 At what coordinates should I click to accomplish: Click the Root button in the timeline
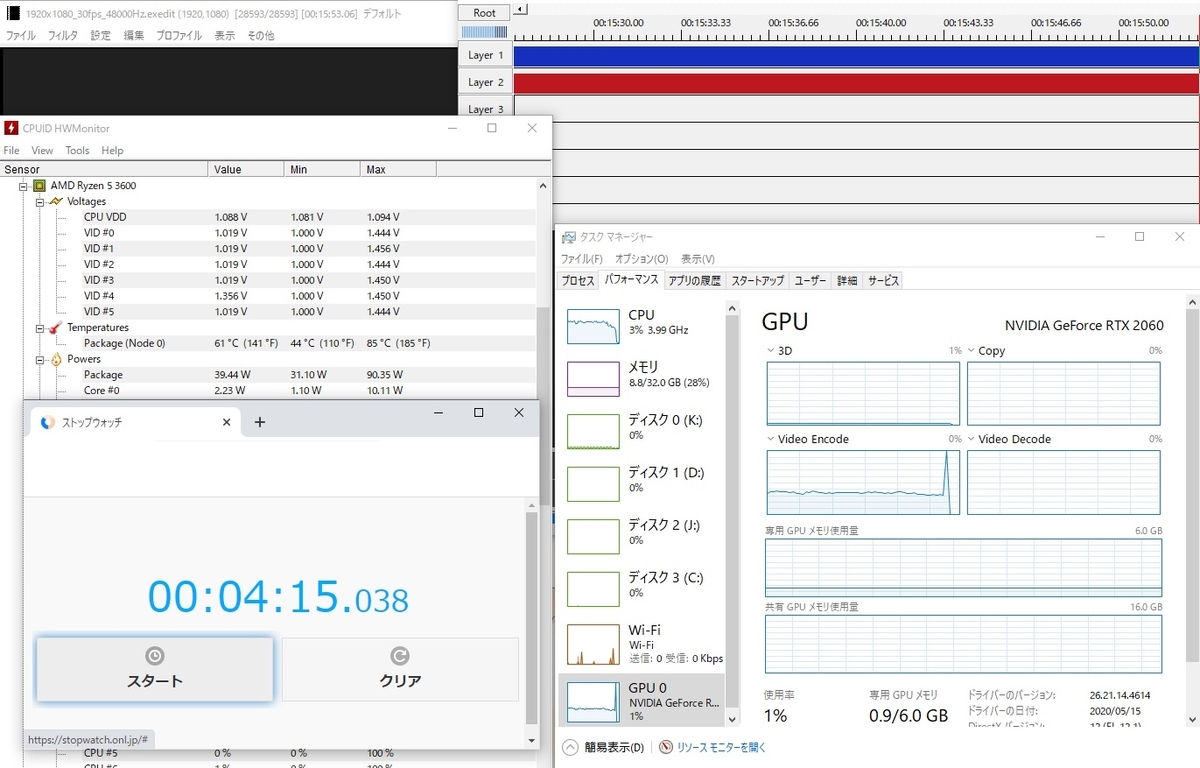tap(484, 12)
